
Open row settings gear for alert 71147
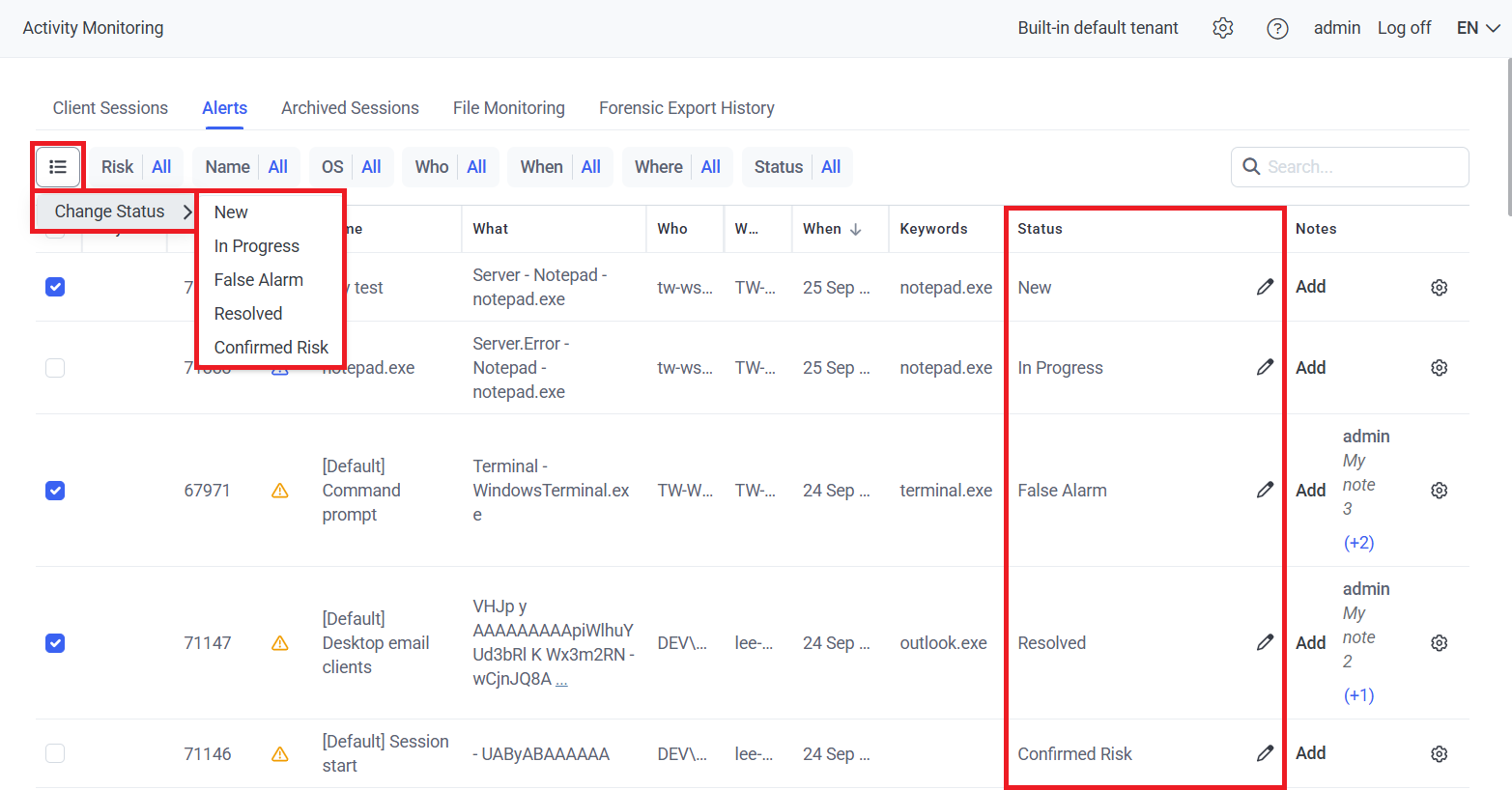(1439, 643)
